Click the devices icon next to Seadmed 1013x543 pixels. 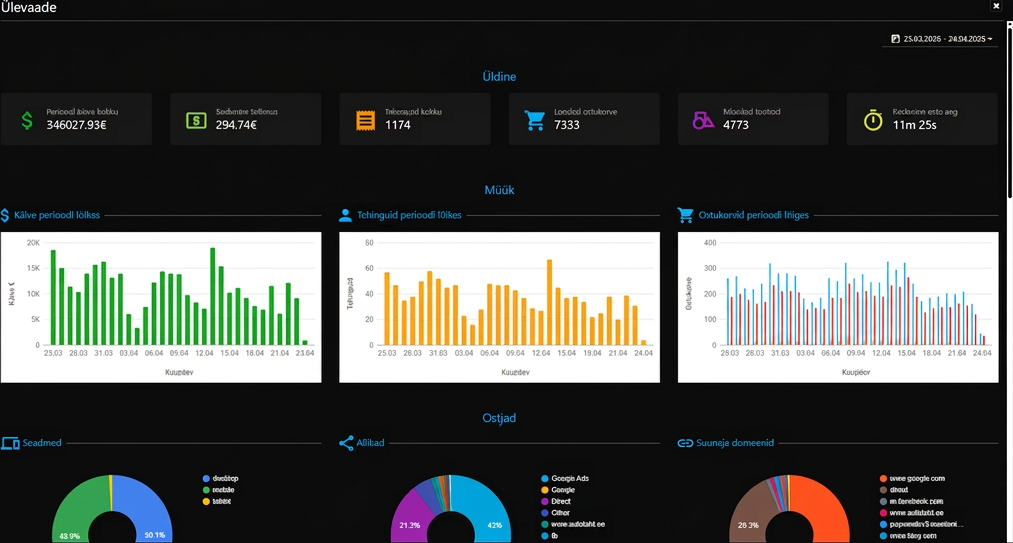(x=10, y=443)
